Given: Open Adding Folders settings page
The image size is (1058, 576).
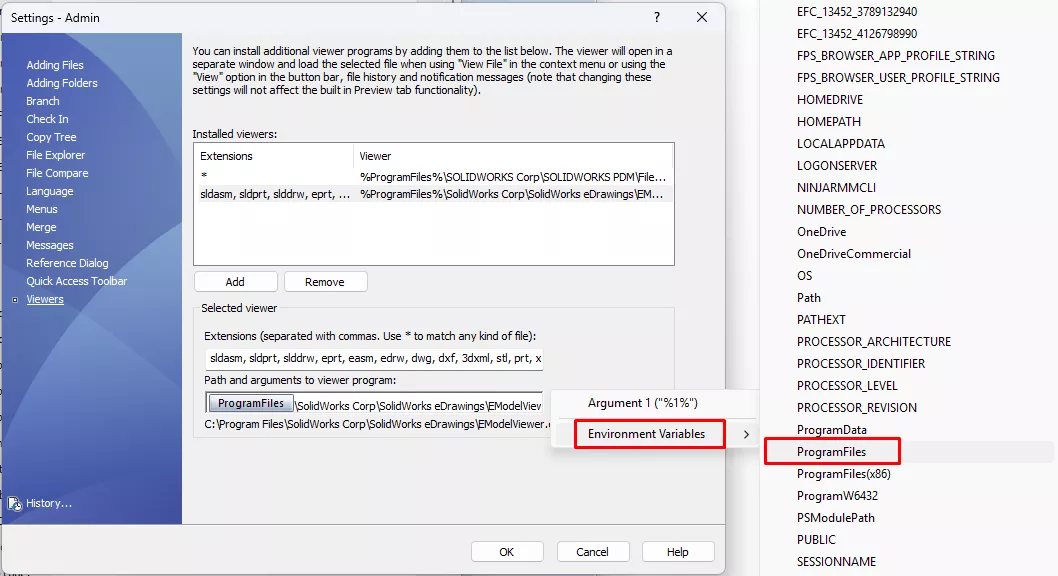Looking at the screenshot, I should pyautogui.click(x=61, y=83).
